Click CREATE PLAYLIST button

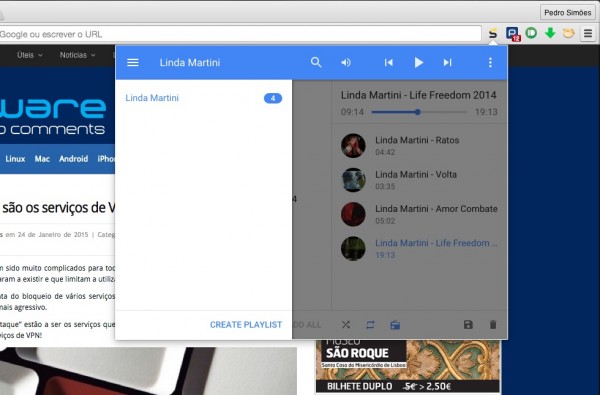[x=246, y=325]
